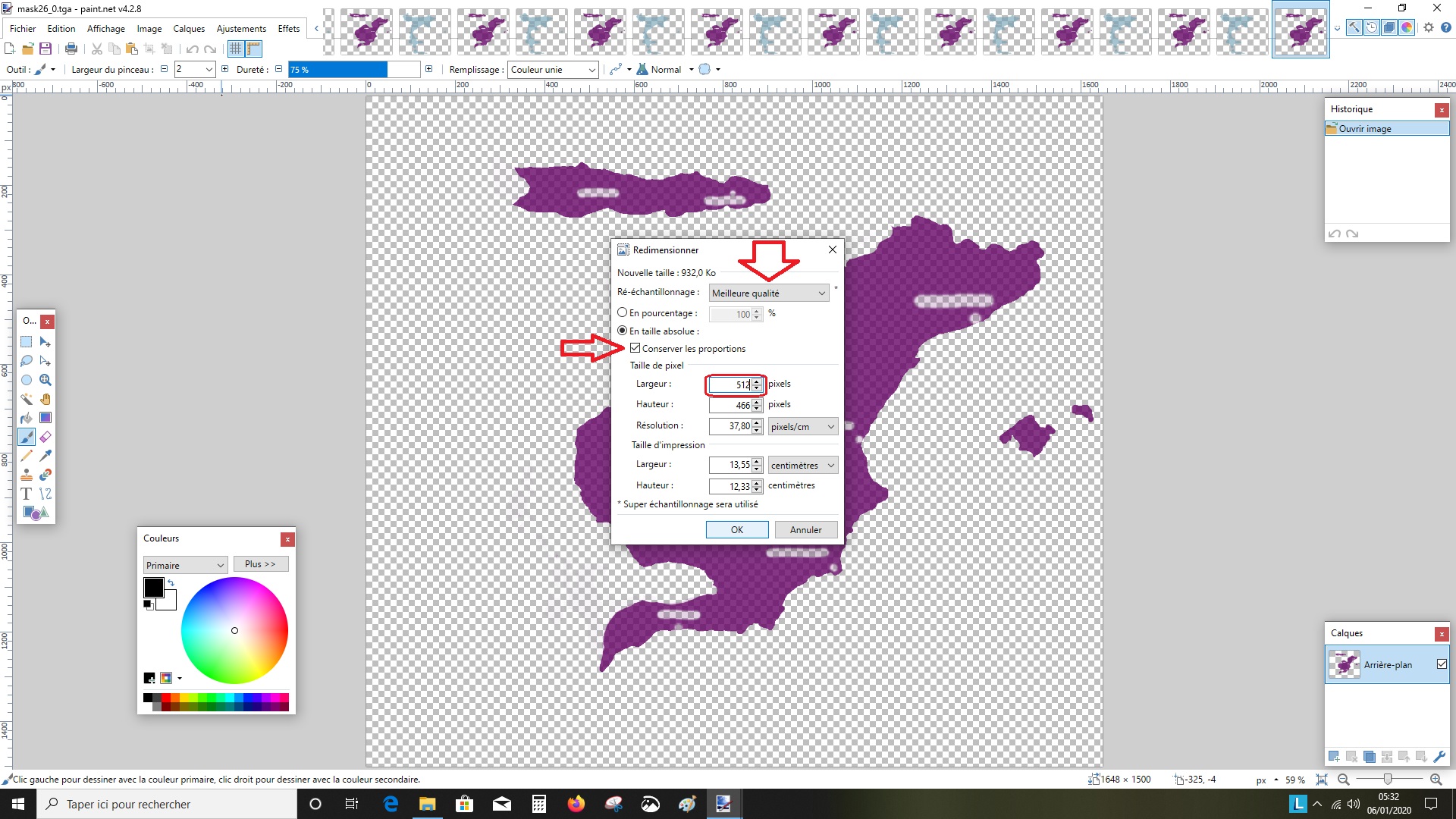Open the Calques menu
This screenshot has height=819, width=1456.
click(x=189, y=29)
